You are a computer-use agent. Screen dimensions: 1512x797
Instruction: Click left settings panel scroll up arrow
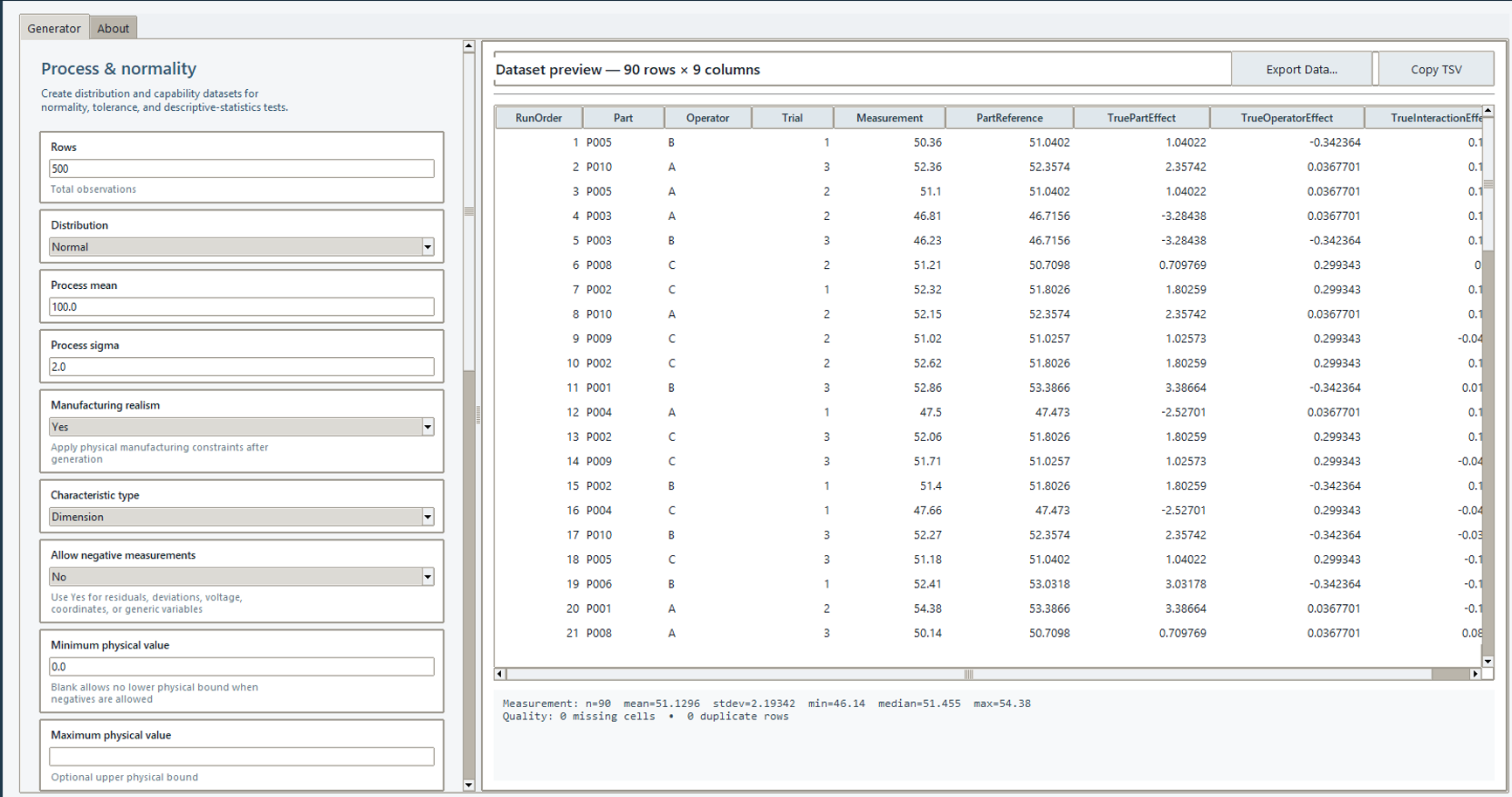tap(469, 46)
